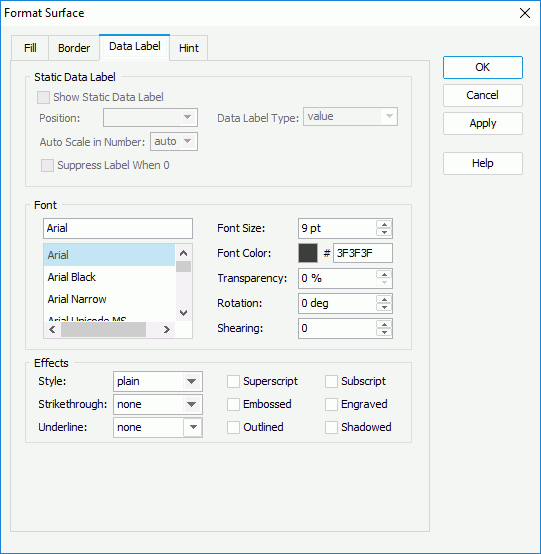Click the Shearing value field
Viewport: 541px width, 554px height.
coord(337,328)
